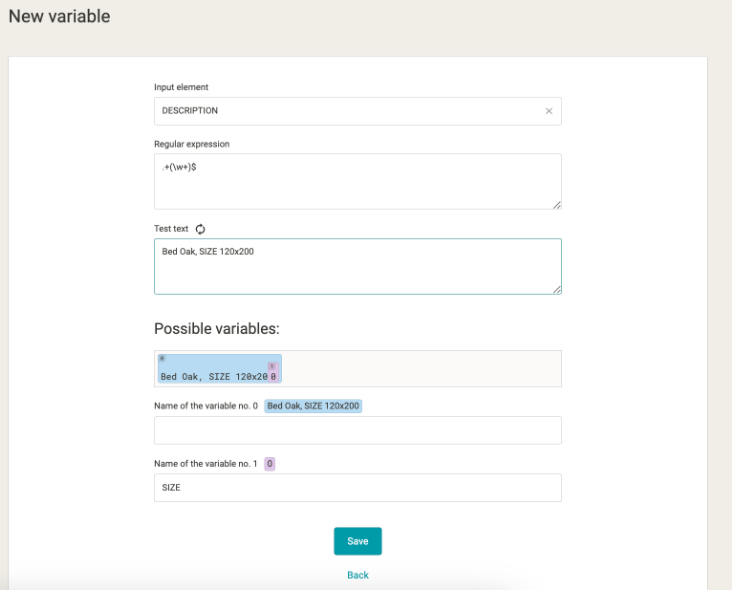Click the 'Regular expression' field label

tap(191, 144)
